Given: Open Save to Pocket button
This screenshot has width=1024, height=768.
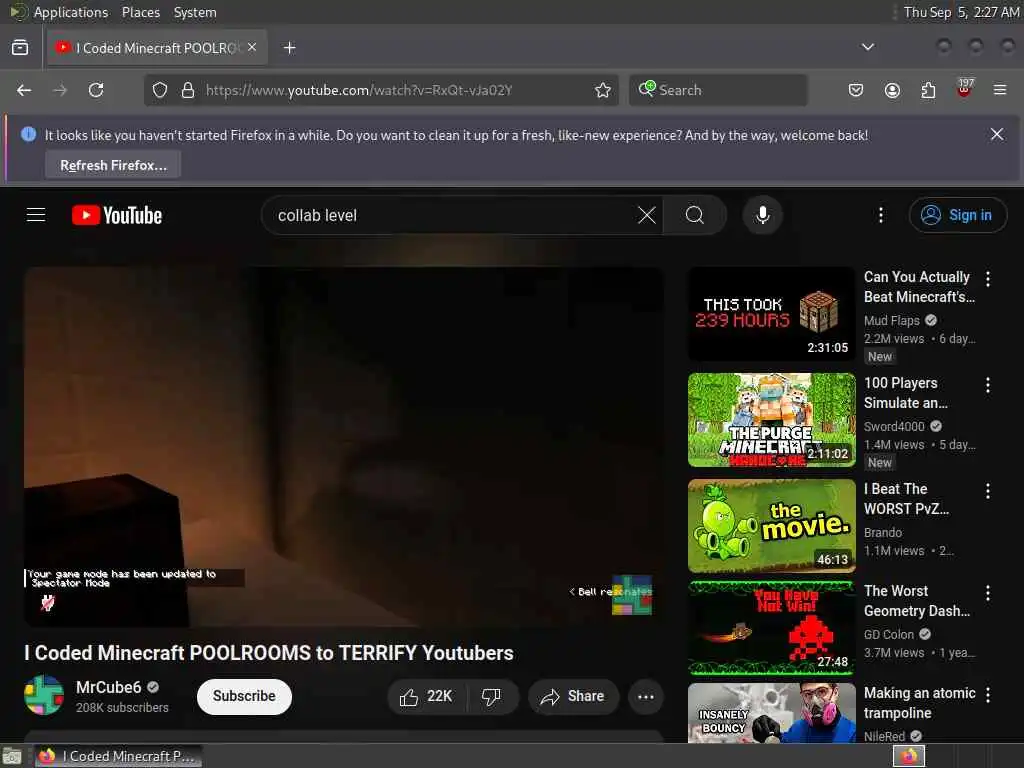Looking at the screenshot, I should 856,90.
